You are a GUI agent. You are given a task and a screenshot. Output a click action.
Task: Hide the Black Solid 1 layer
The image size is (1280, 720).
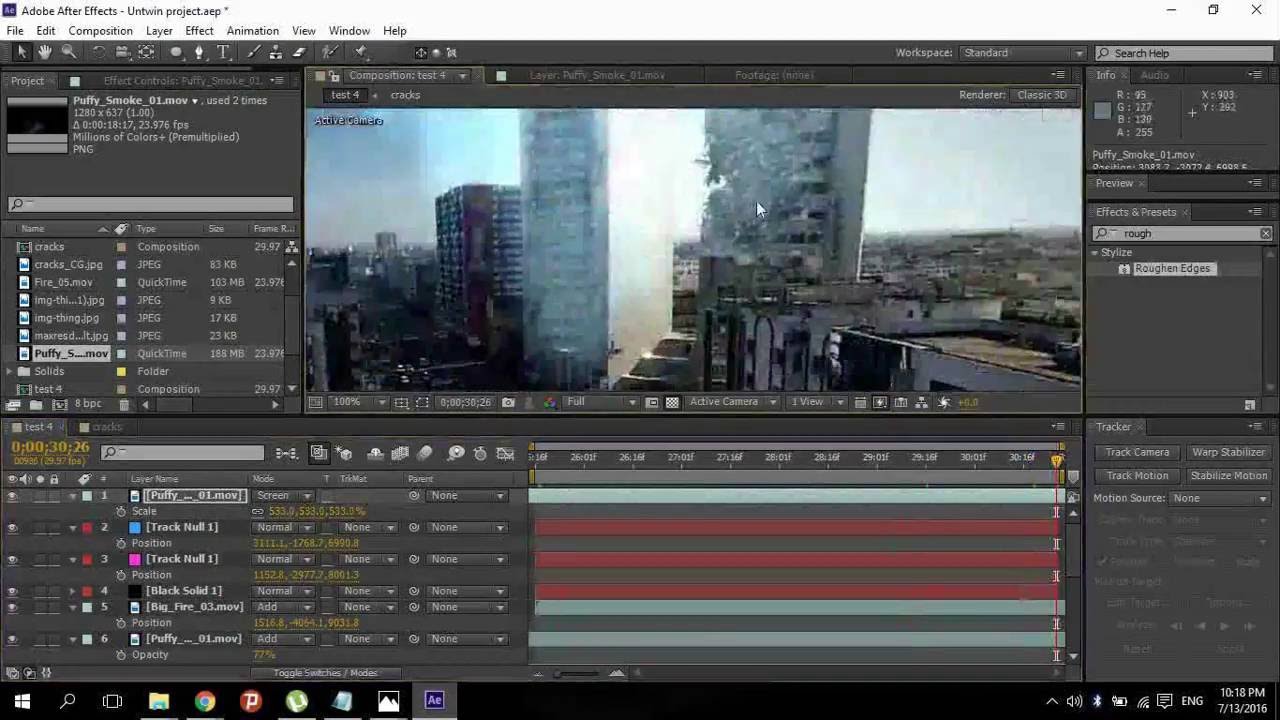[x=12, y=591]
